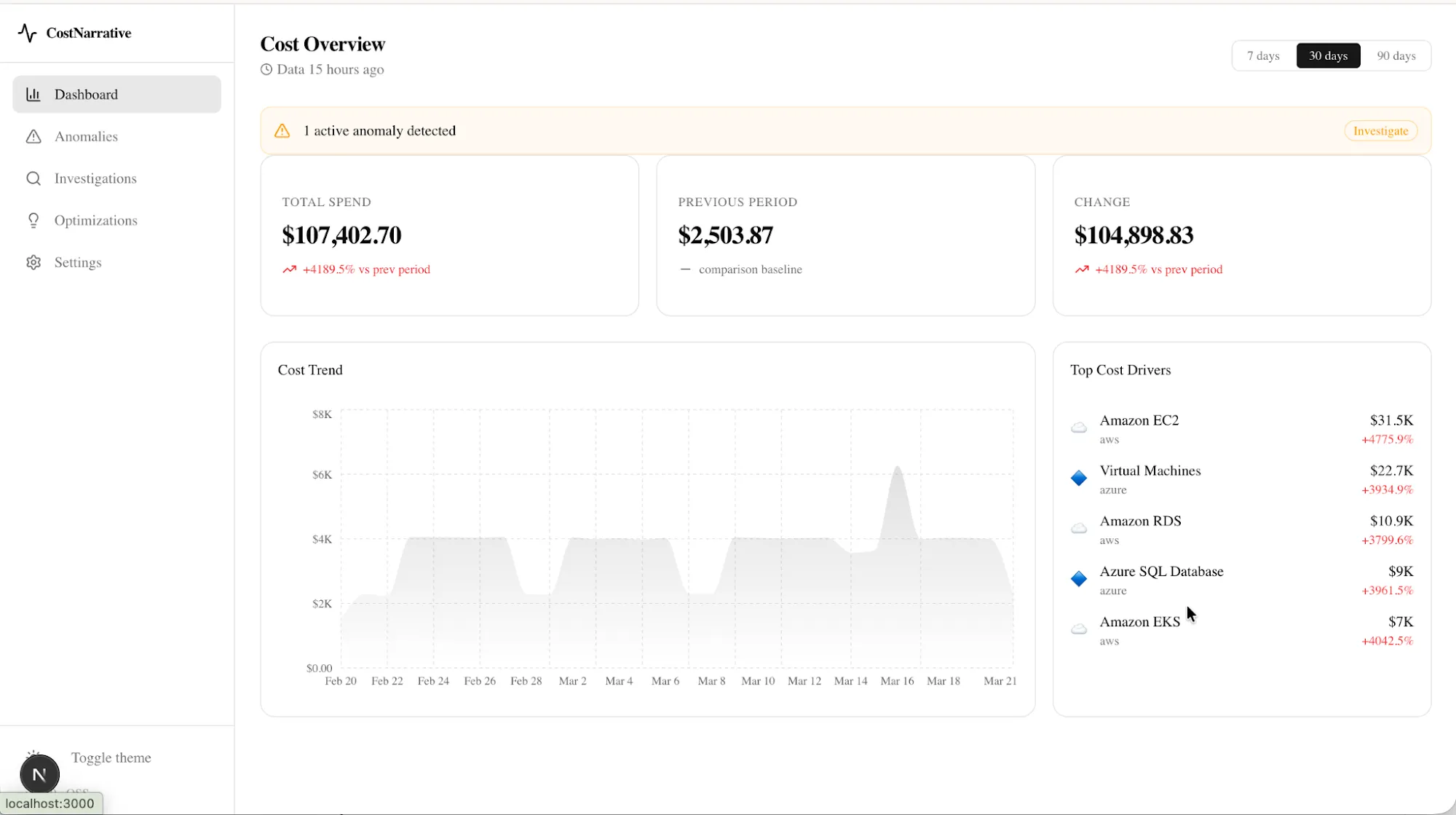Click the Dashboard bar chart icon

point(33,94)
